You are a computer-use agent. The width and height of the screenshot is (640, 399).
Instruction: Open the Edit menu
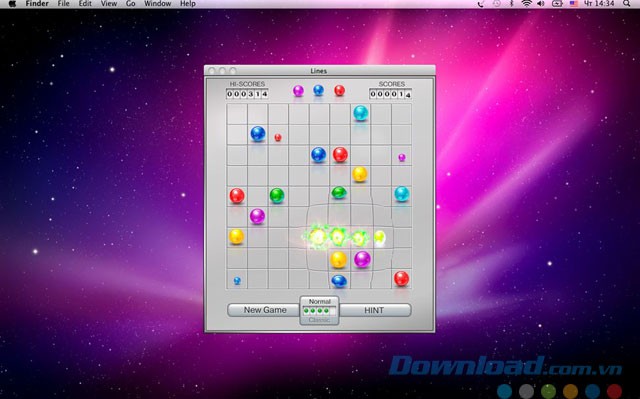pyautogui.click(x=85, y=4)
